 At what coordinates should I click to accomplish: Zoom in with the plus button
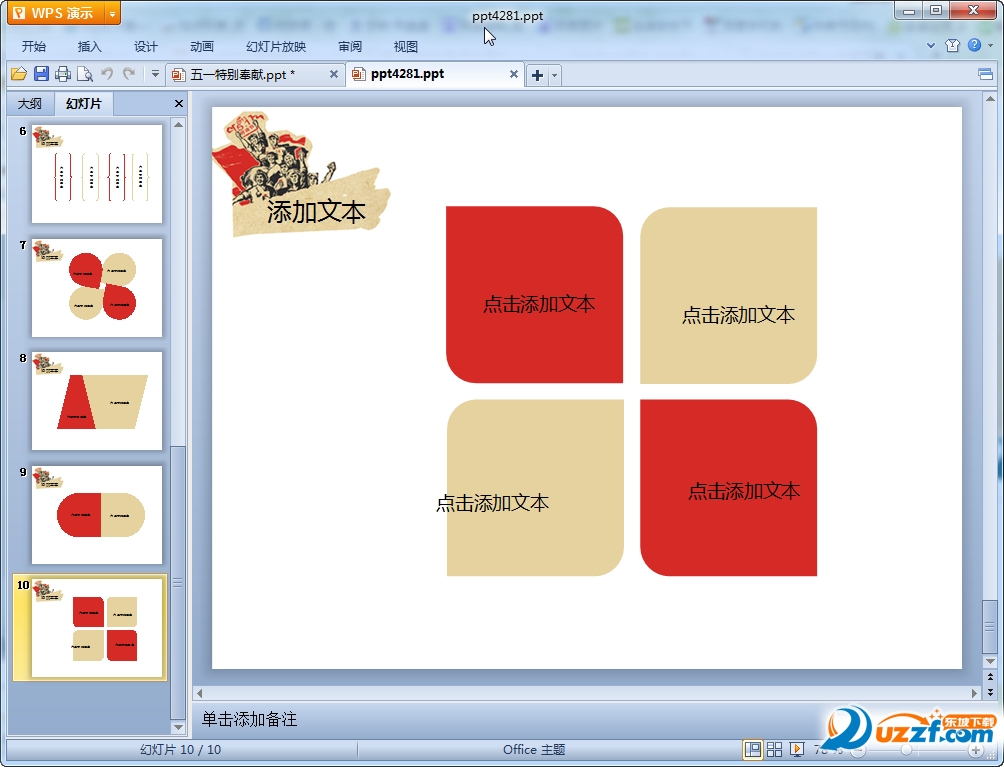[976, 750]
